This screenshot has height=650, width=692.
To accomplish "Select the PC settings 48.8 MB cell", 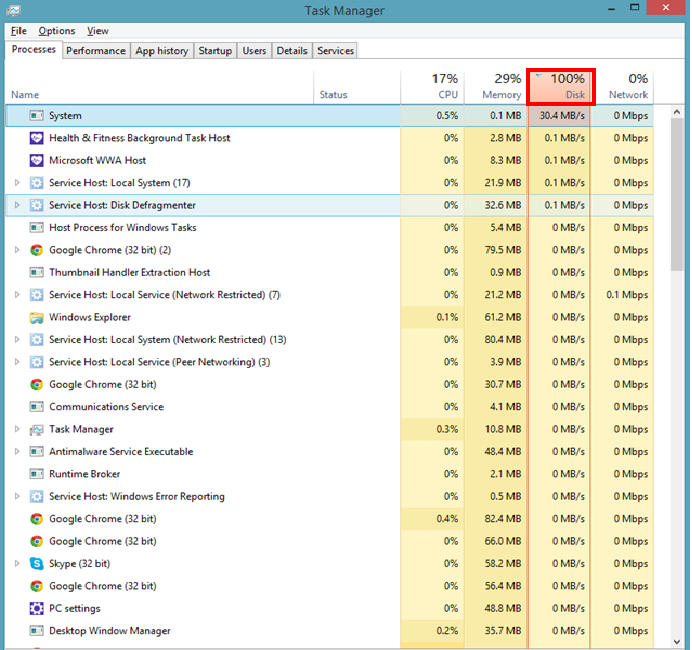I will click(495, 609).
